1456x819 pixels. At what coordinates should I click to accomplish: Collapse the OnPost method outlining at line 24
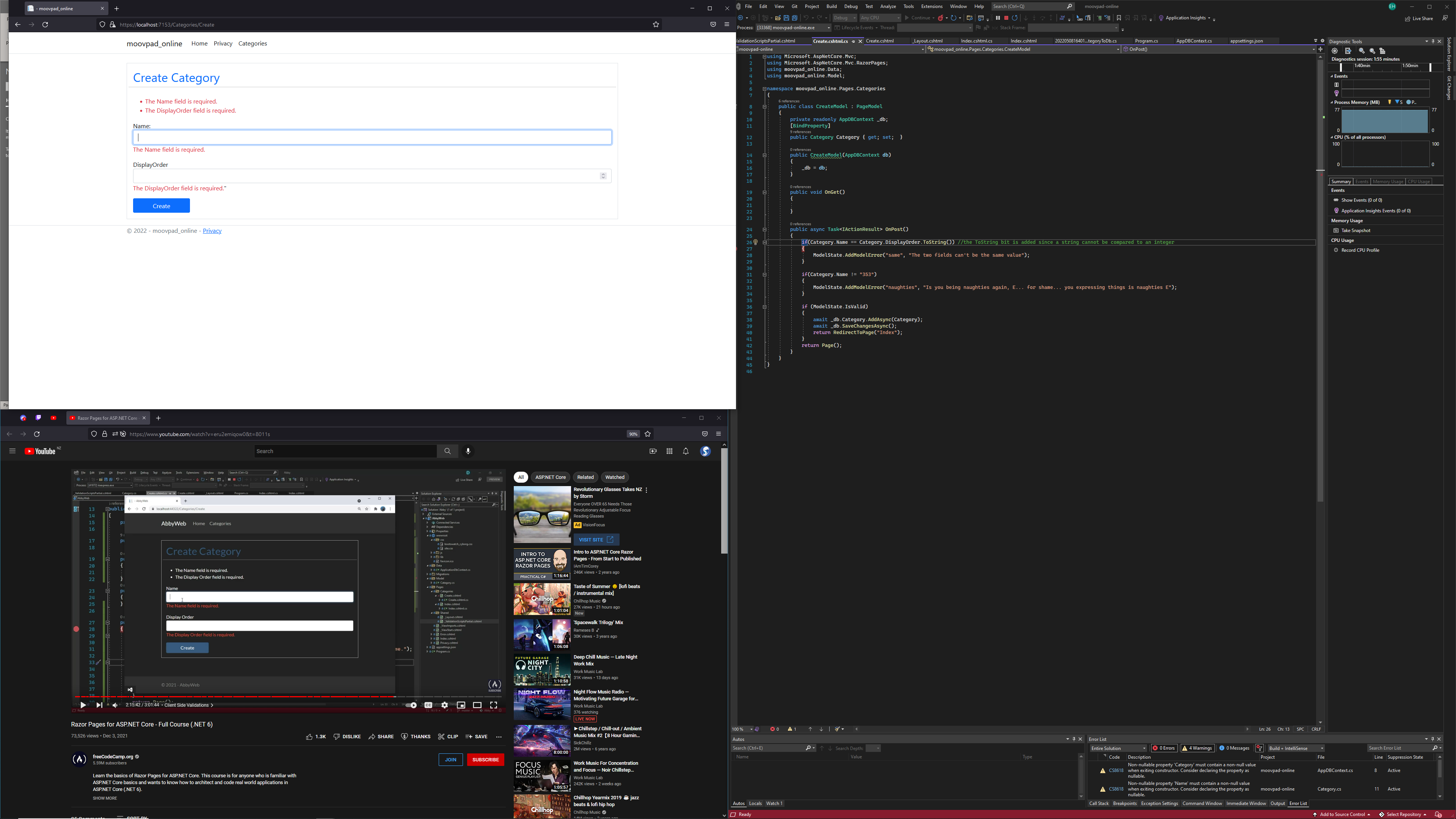pos(764,229)
